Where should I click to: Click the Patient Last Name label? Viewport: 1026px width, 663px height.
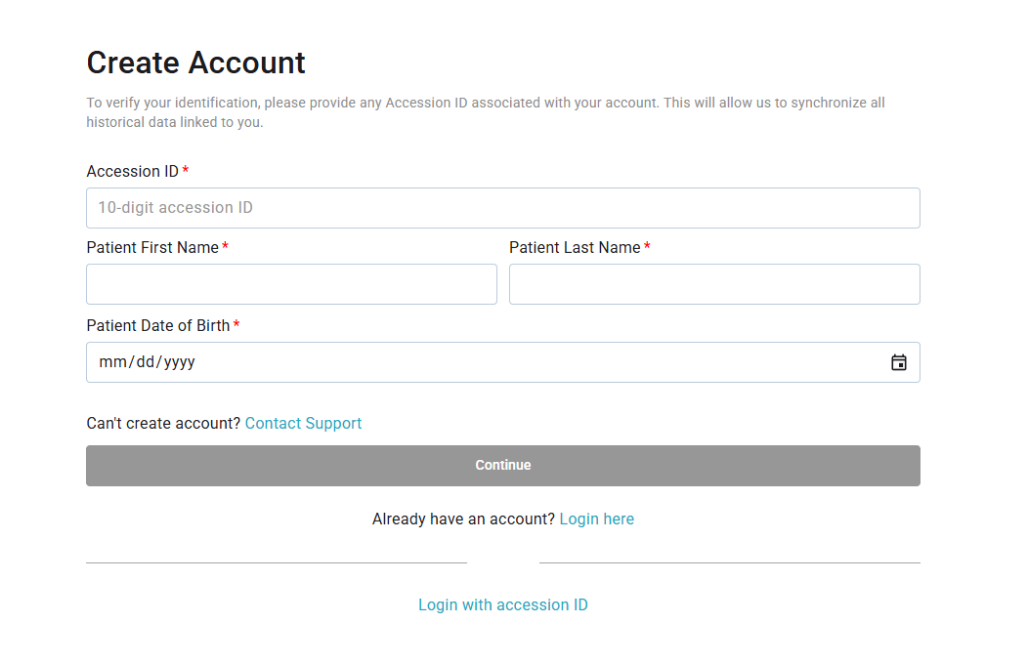point(574,248)
